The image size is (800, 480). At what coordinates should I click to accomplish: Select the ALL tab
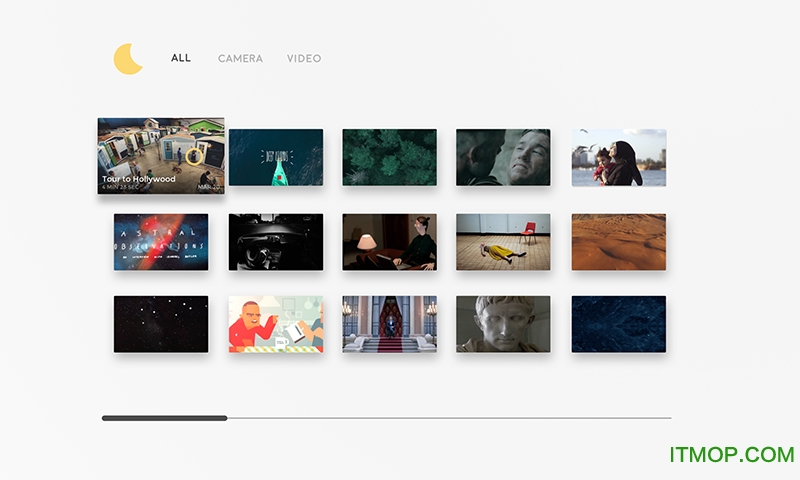(x=181, y=58)
